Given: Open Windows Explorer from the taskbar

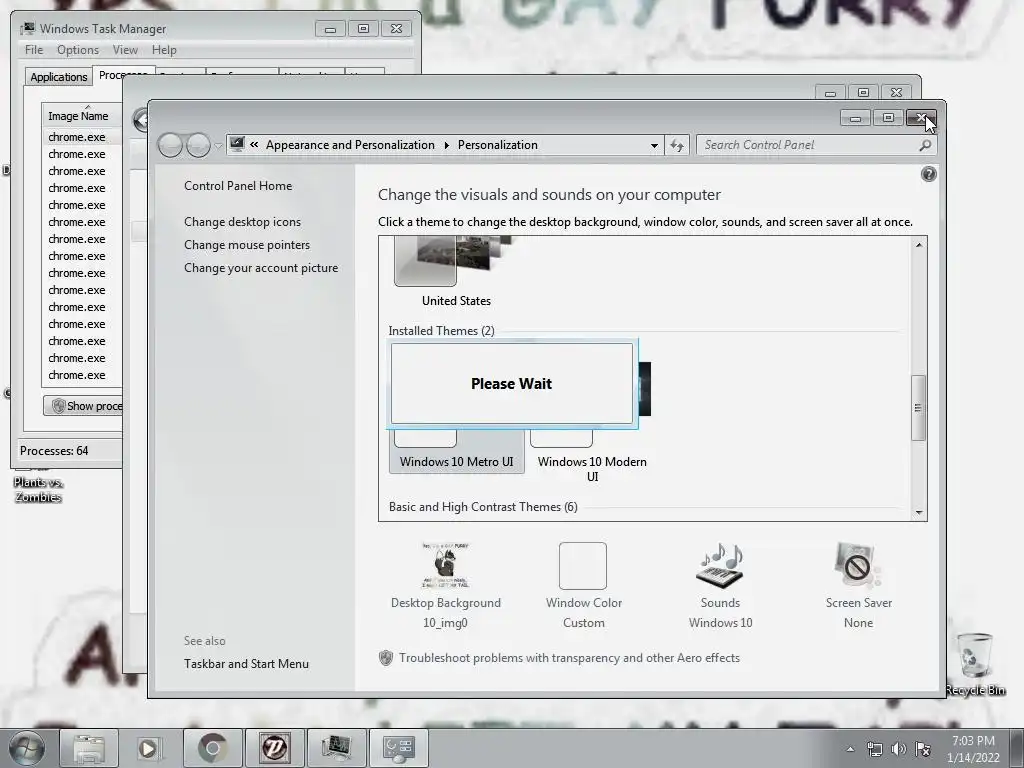Looking at the screenshot, I should (x=89, y=748).
